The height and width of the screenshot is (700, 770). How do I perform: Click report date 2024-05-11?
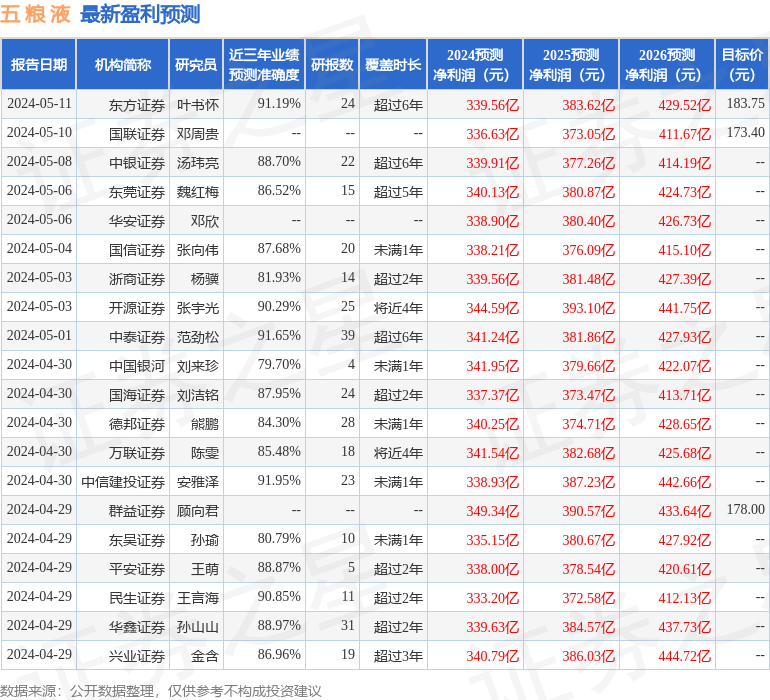pyautogui.click(x=39, y=103)
